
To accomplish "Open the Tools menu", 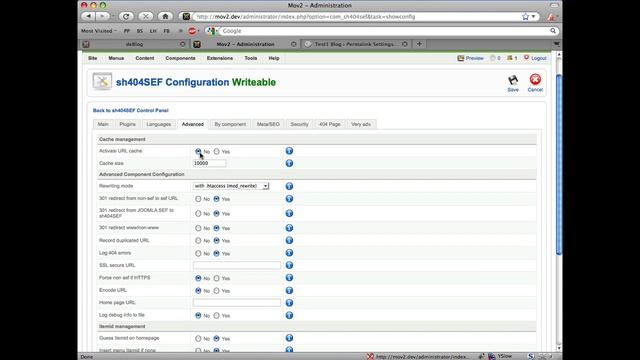I will tap(251, 58).
